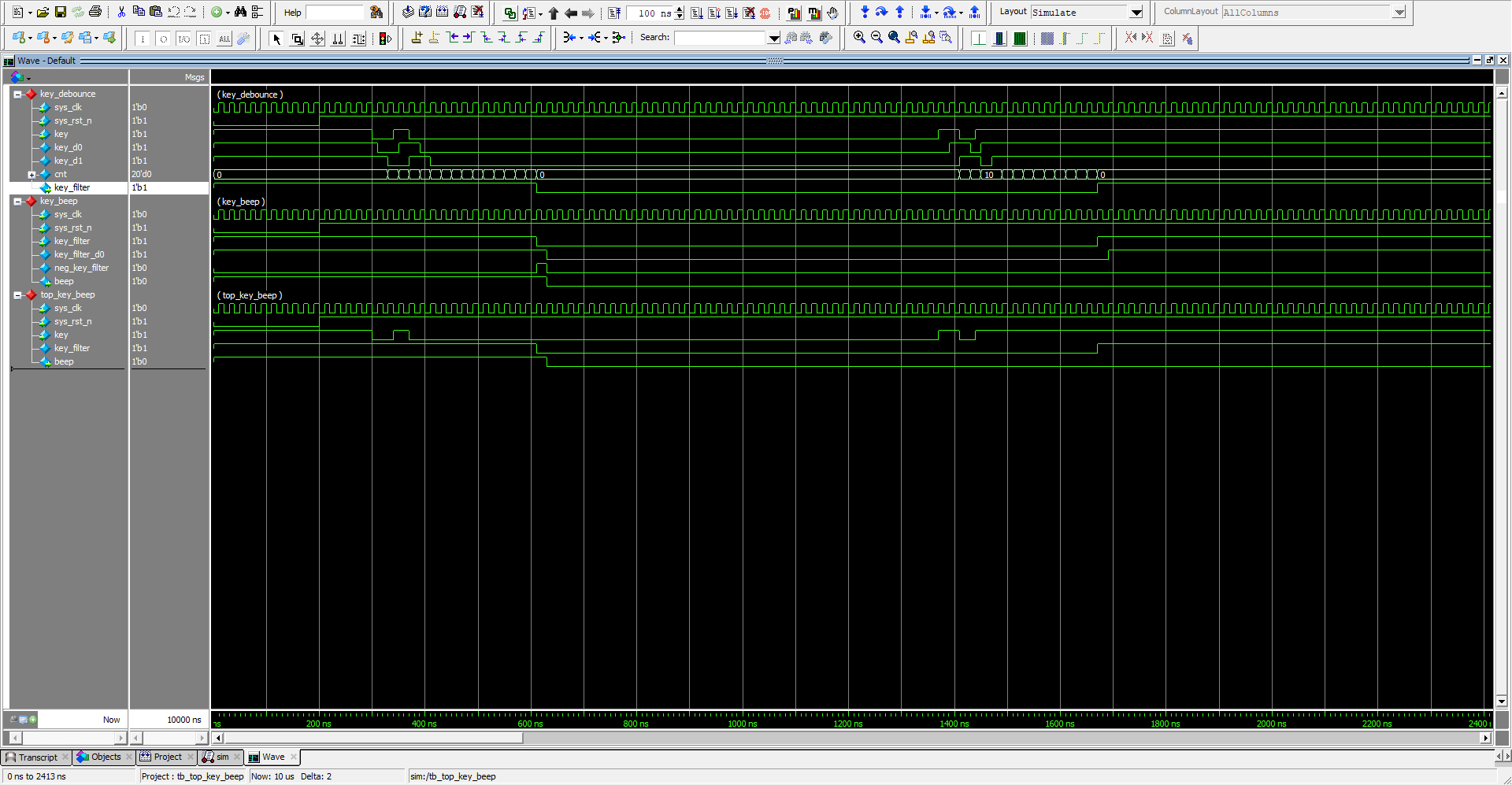This screenshot has height=785, width=1512.
Task: Collapse the key_debounce signal group
Action: click(x=17, y=94)
